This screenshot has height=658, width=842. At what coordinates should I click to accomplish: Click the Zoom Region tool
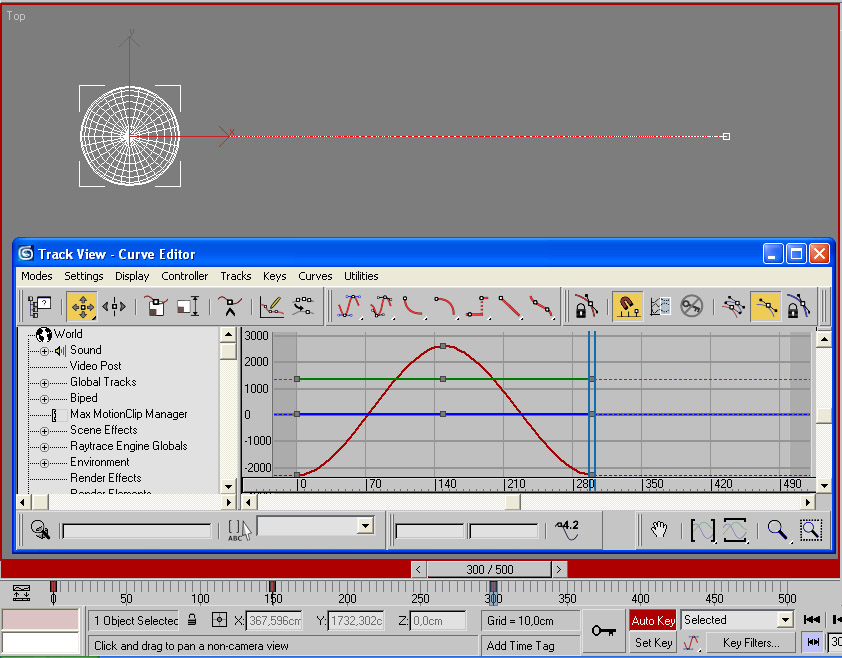point(810,530)
